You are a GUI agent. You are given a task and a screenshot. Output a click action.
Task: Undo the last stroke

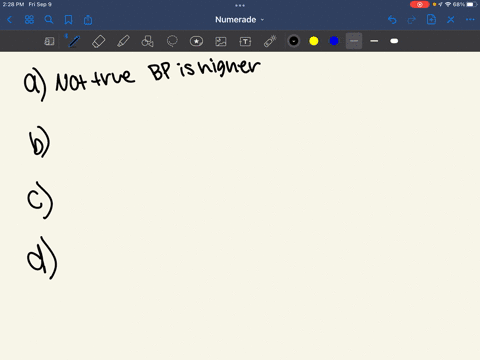pos(392,20)
